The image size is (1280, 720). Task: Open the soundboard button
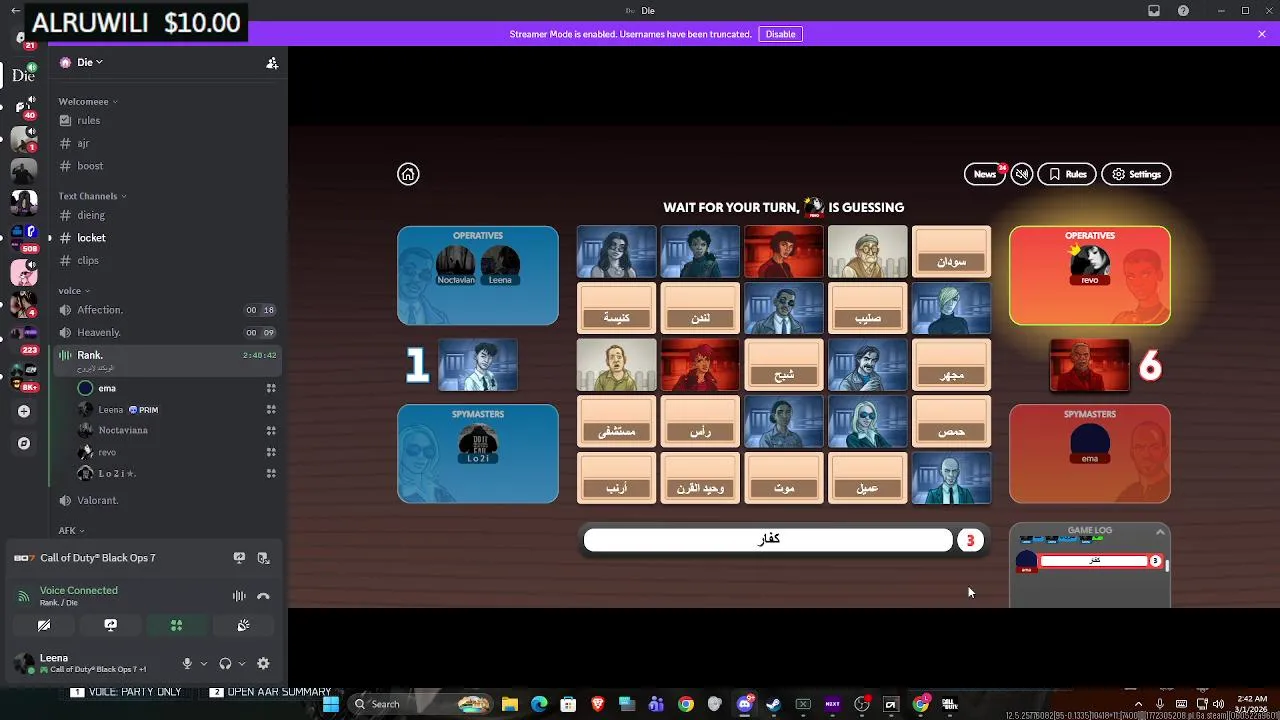coord(243,625)
